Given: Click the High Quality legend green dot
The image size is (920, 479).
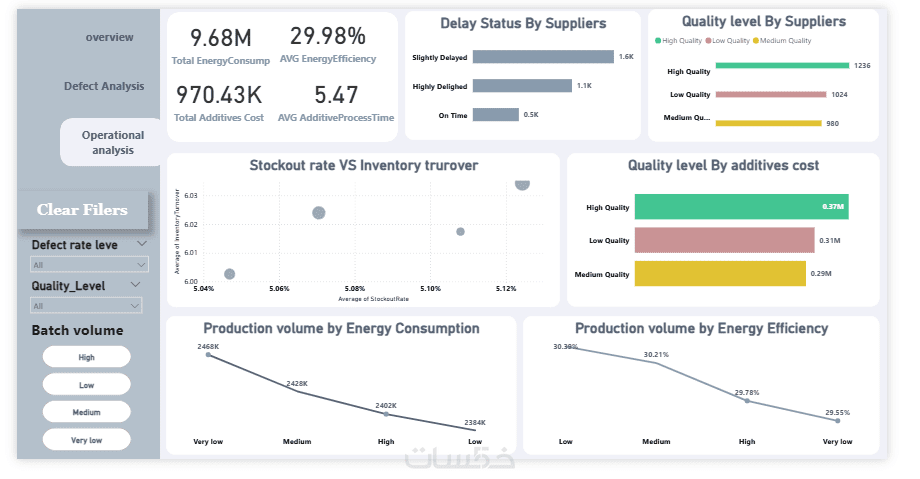Looking at the screenshot, I should click(x=658, y=41).
